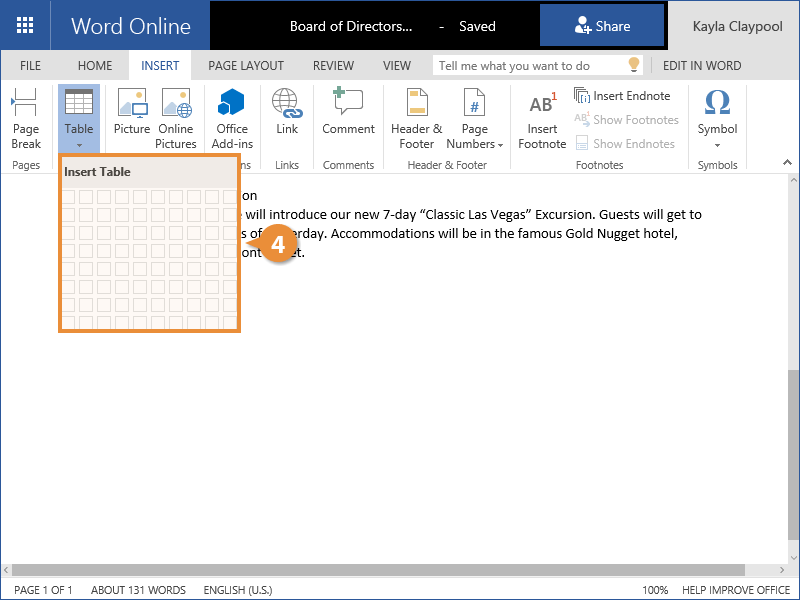Viewport: 800px width, 600px height.
Task: Open Header & Footer editor
Action: click(417, 117)
